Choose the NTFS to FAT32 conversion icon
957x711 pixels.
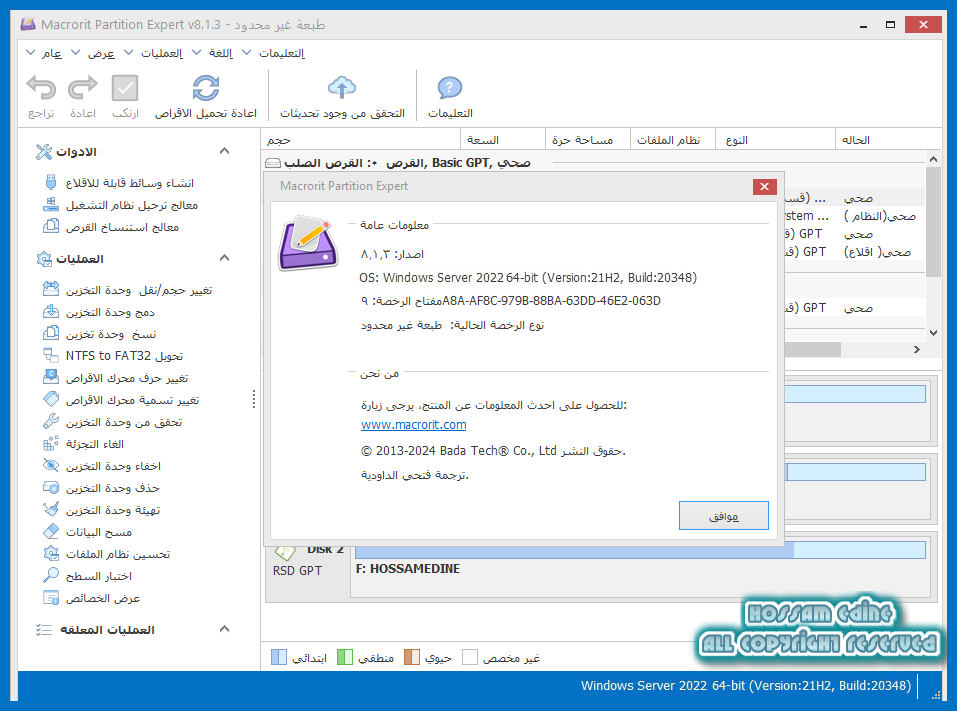tap(51, 355)
